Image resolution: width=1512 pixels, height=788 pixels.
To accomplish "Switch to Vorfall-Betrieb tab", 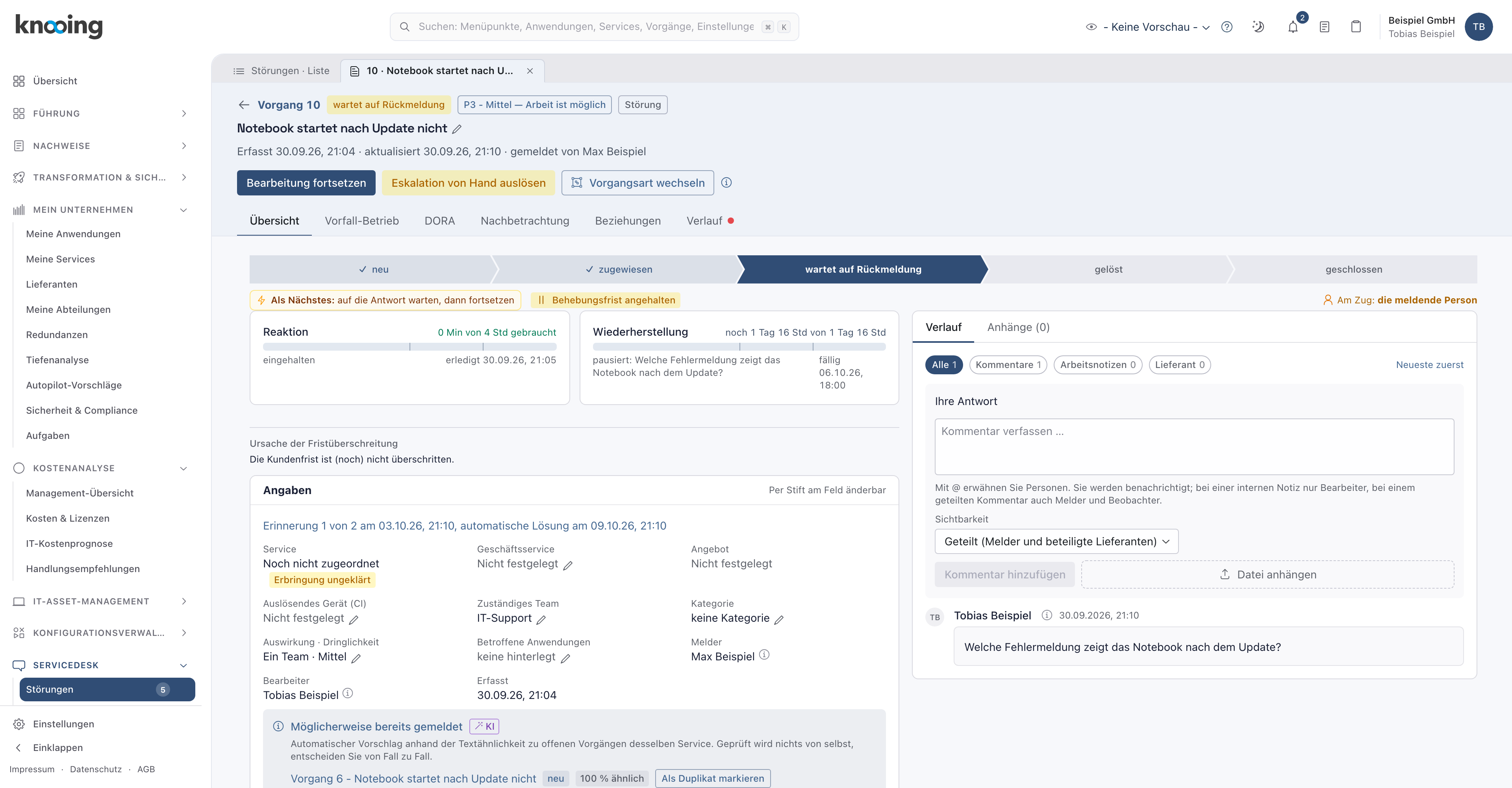I will (x=361, y=221).
